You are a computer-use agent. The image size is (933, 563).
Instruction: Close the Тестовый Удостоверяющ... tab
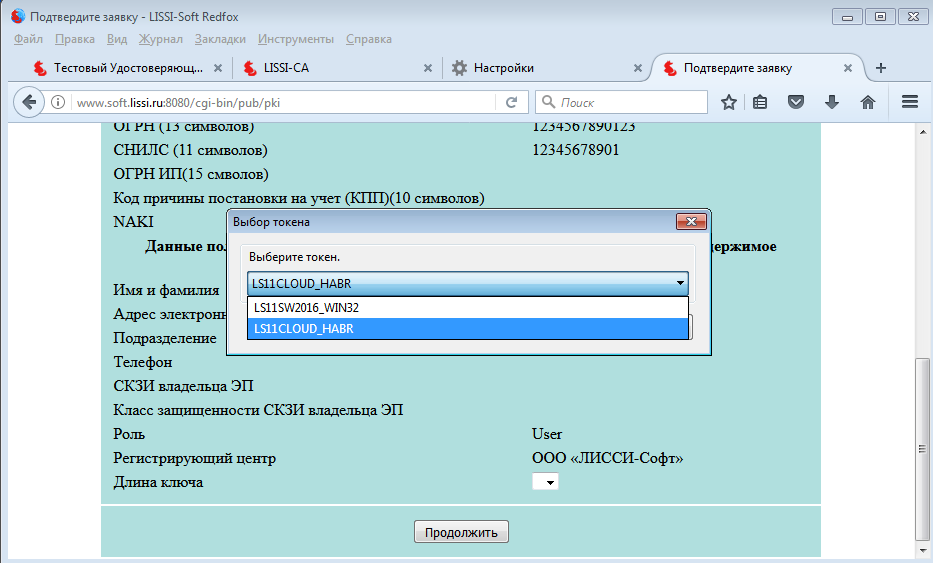[218, 68]
